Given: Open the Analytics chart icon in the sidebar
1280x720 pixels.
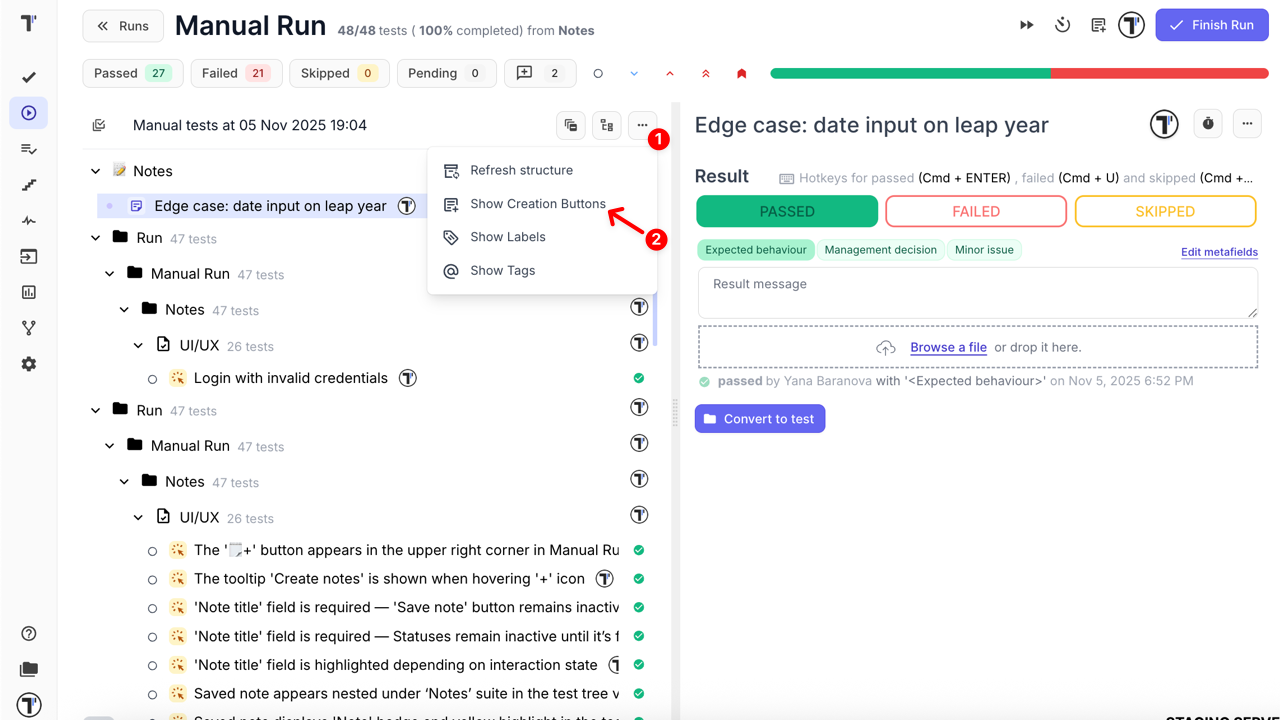Looking at the screenshot, I should pyautogui.click(x=29, y=292).
